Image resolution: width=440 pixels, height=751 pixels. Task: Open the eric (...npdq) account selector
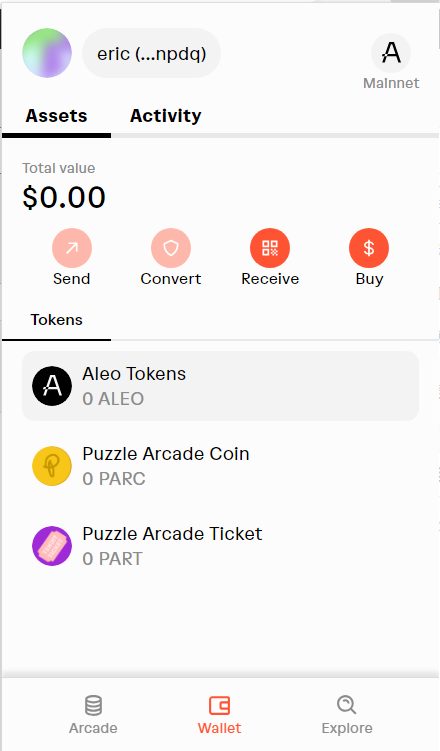tap(152, 53)
